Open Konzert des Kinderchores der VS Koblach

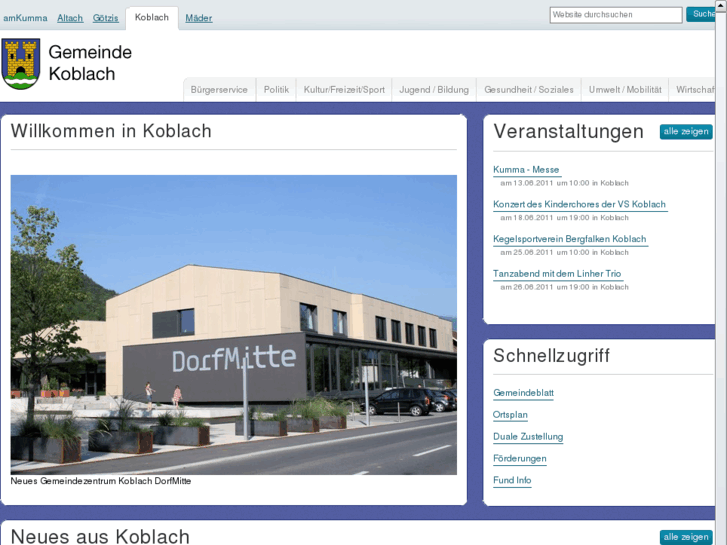[579, 205]
